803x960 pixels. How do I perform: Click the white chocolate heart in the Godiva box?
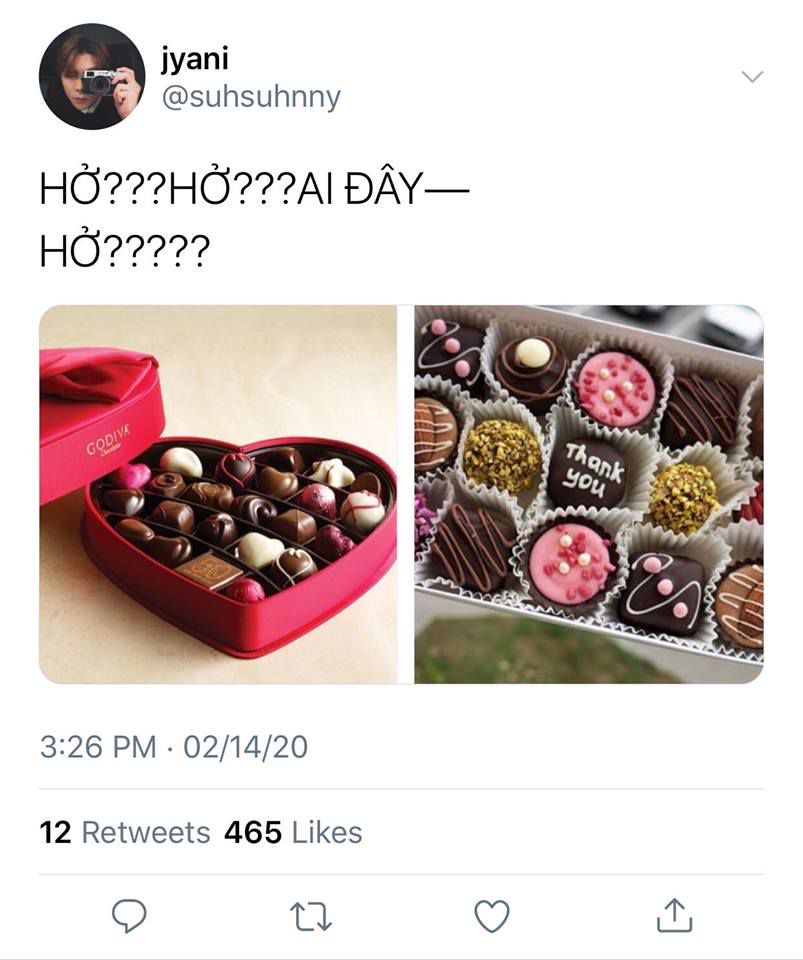pos(257,548)
